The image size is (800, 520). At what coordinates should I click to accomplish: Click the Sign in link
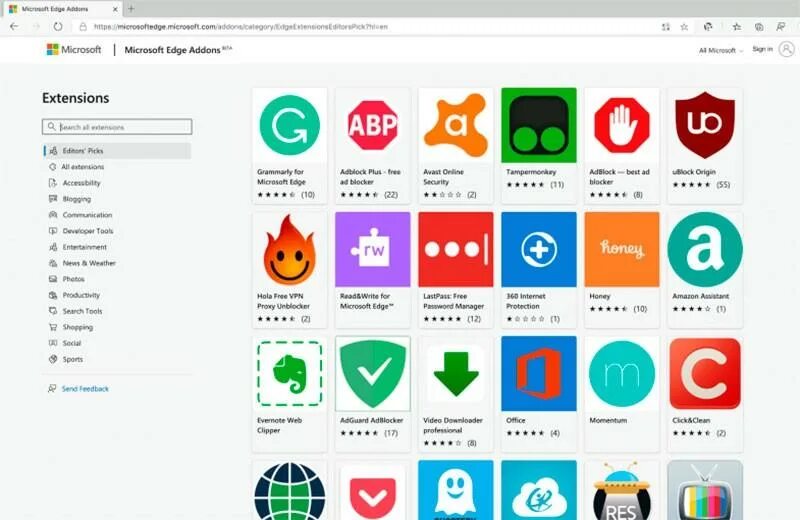click(x=762, y=49)
